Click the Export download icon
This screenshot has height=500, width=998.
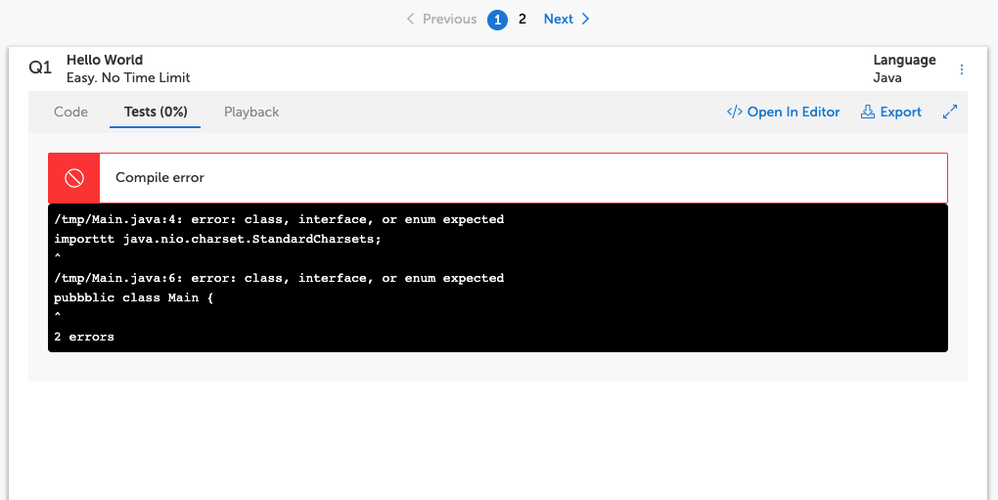(x=867, y=112)
